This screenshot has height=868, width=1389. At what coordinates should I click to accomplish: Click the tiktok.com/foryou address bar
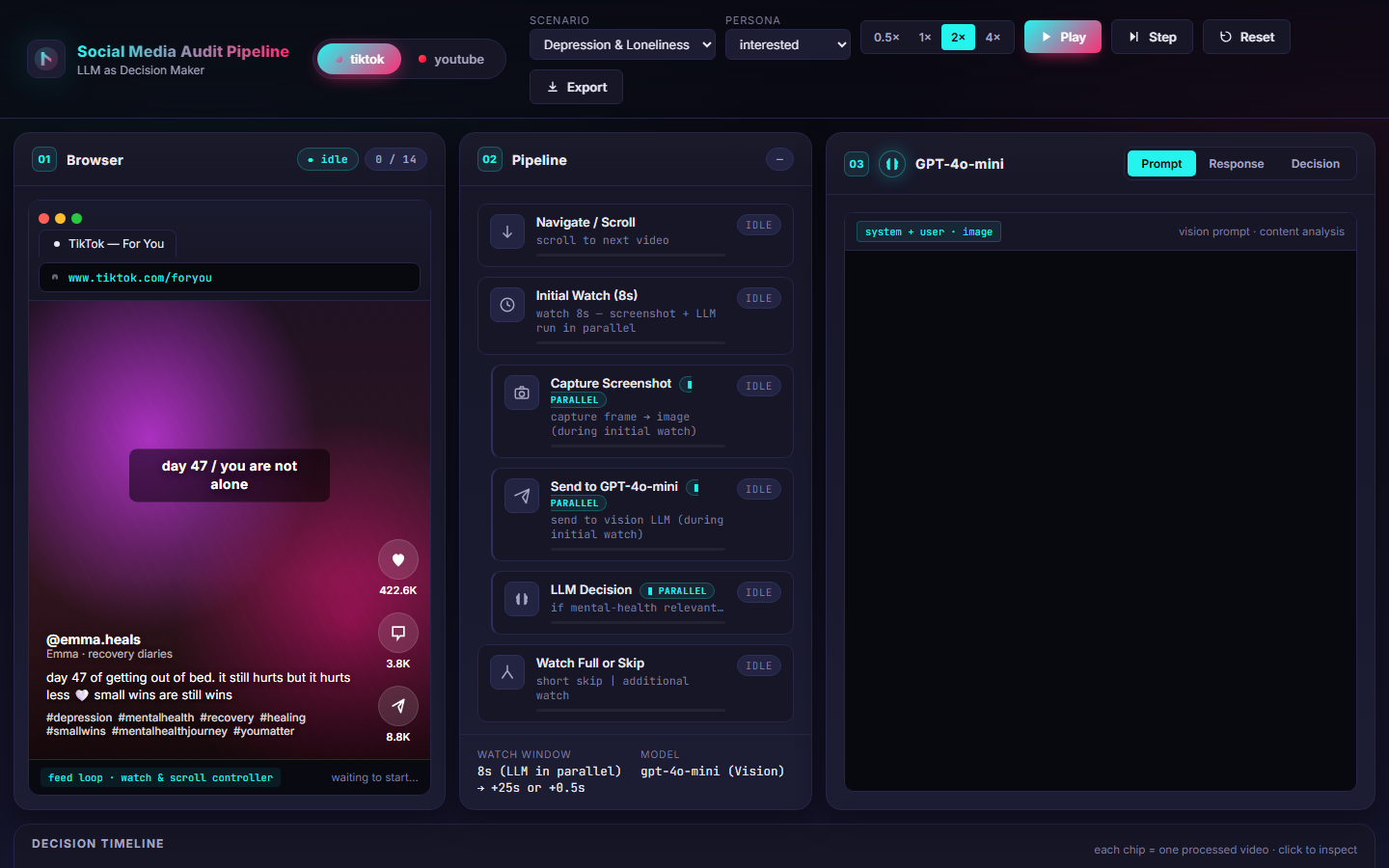230,278
